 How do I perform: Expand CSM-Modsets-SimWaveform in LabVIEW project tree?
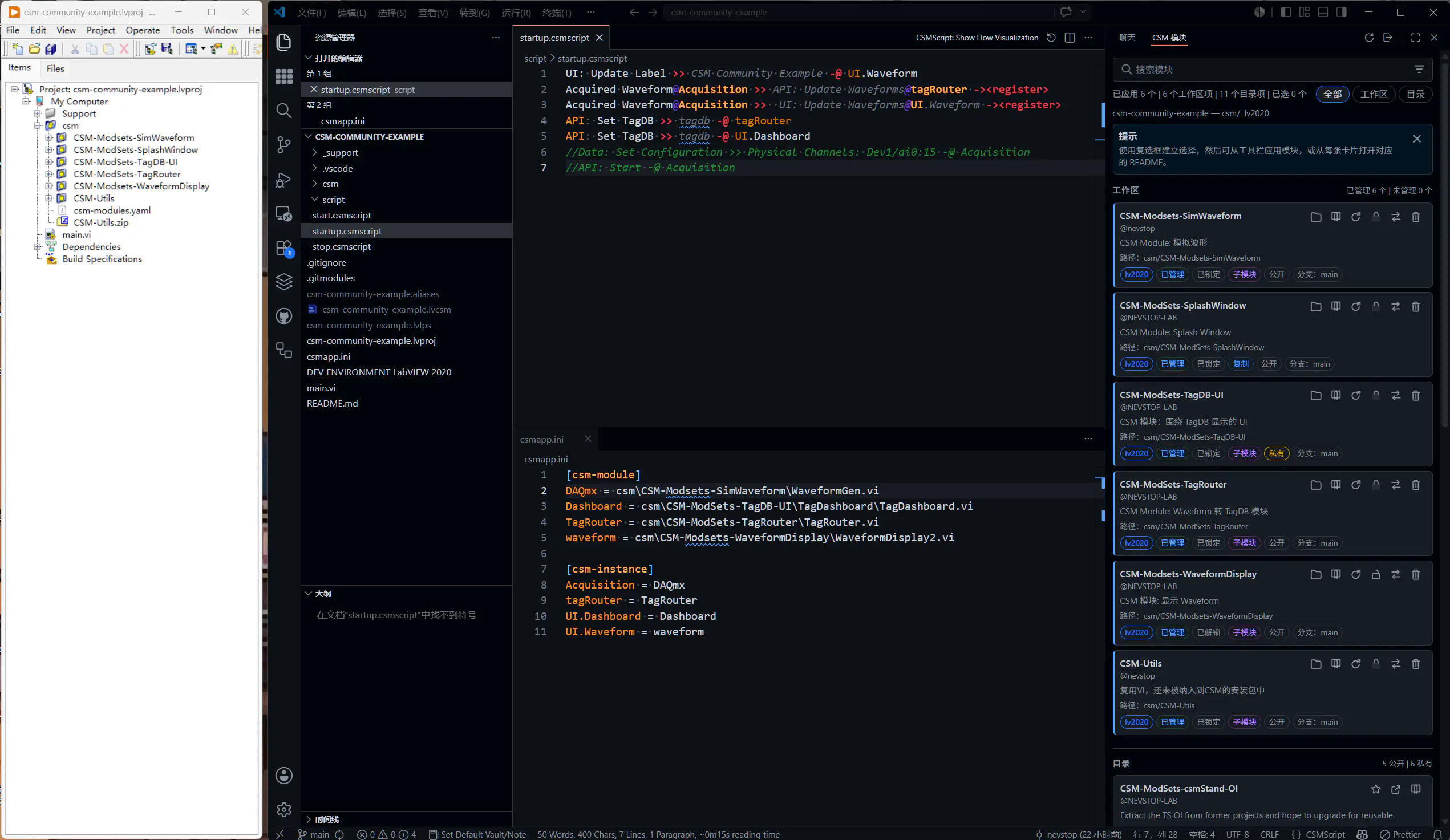[49, 137]
